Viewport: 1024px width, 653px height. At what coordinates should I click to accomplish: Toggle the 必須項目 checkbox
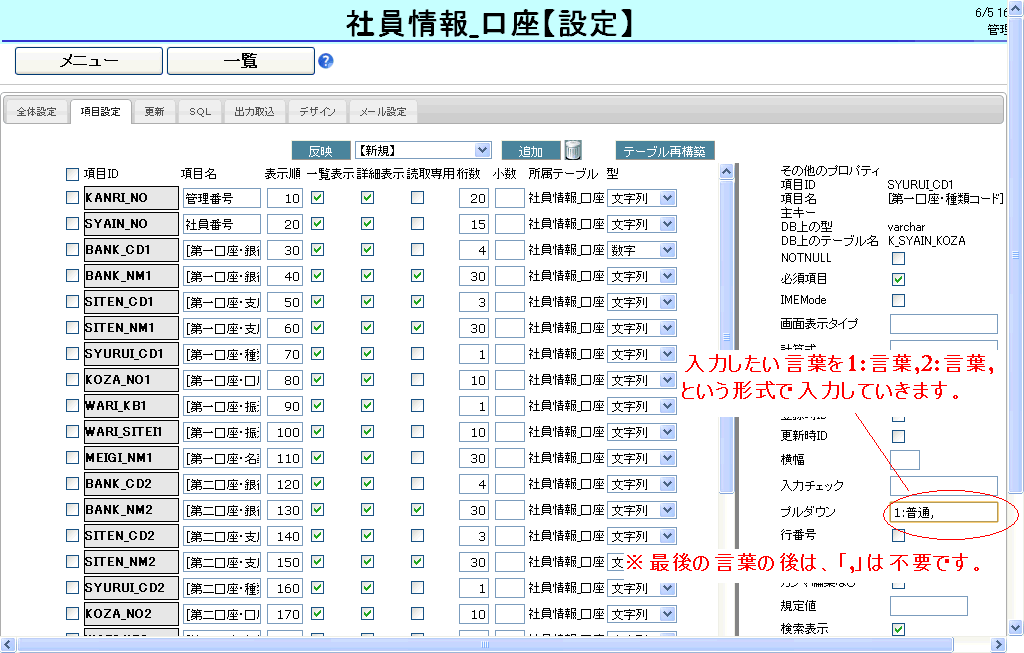click(898, 279)
